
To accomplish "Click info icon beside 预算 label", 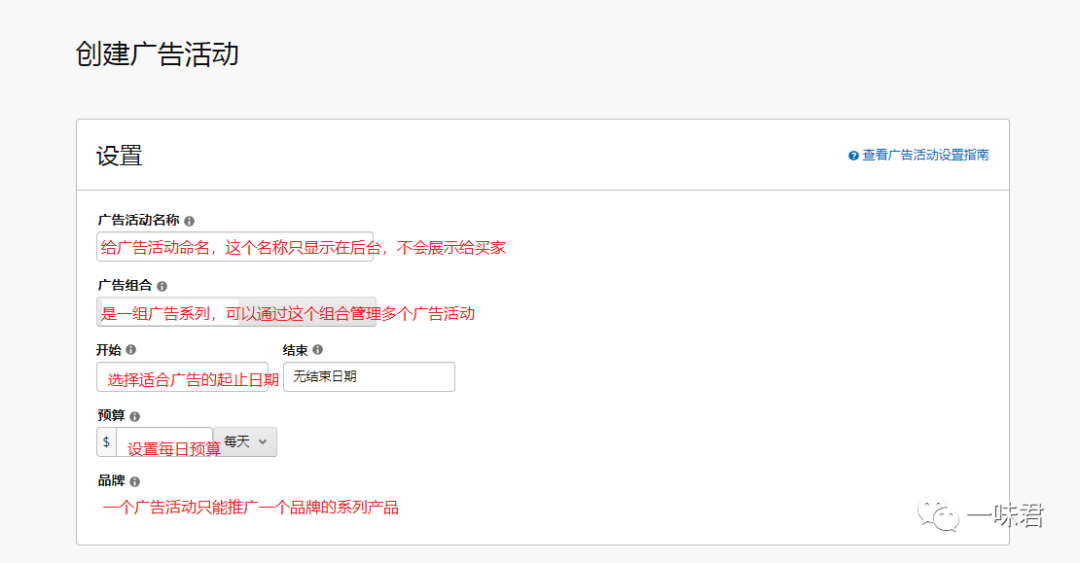I will point(135,416).
